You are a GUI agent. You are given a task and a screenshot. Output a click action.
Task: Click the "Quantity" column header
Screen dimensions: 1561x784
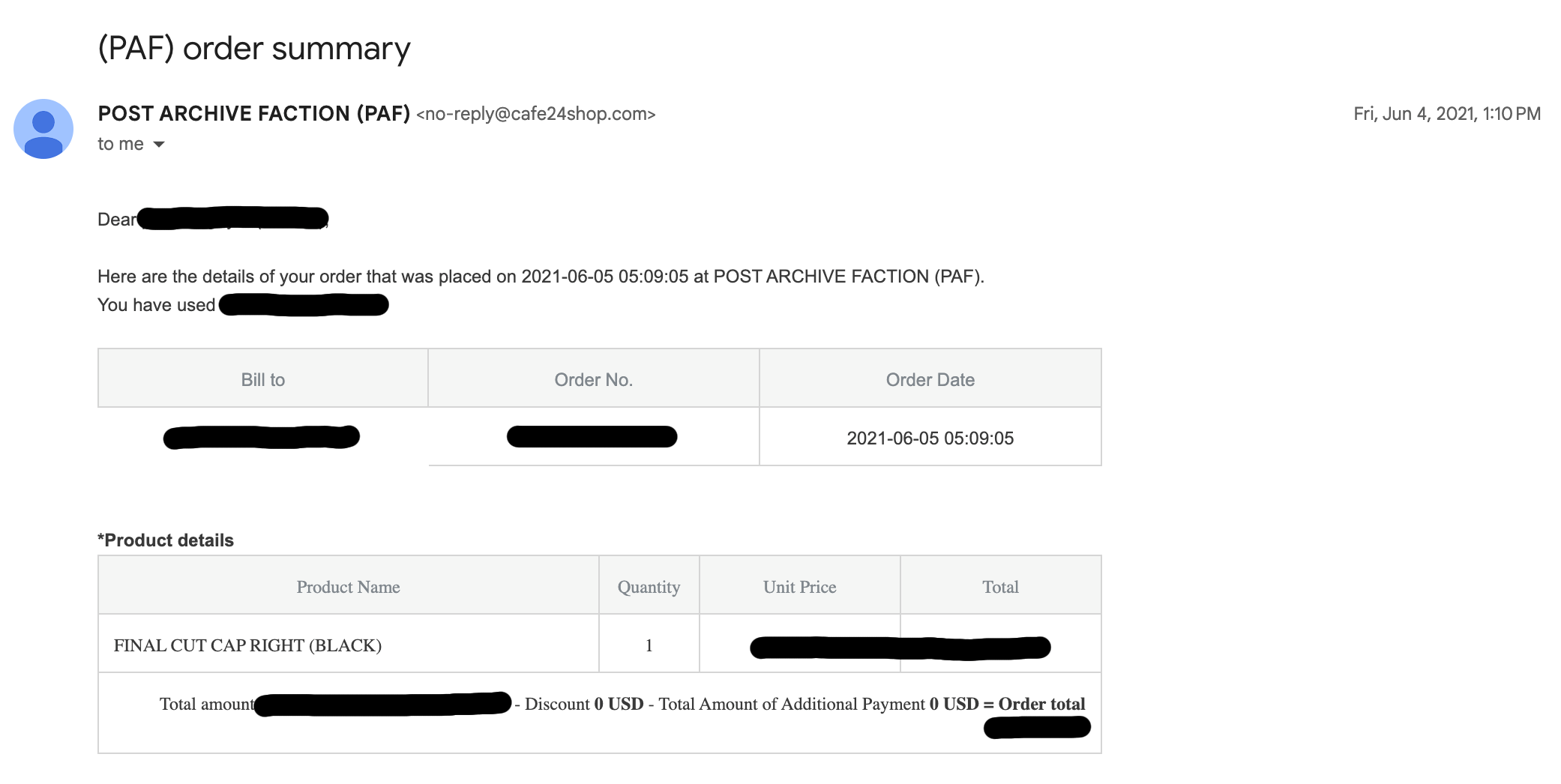[649, 587]
